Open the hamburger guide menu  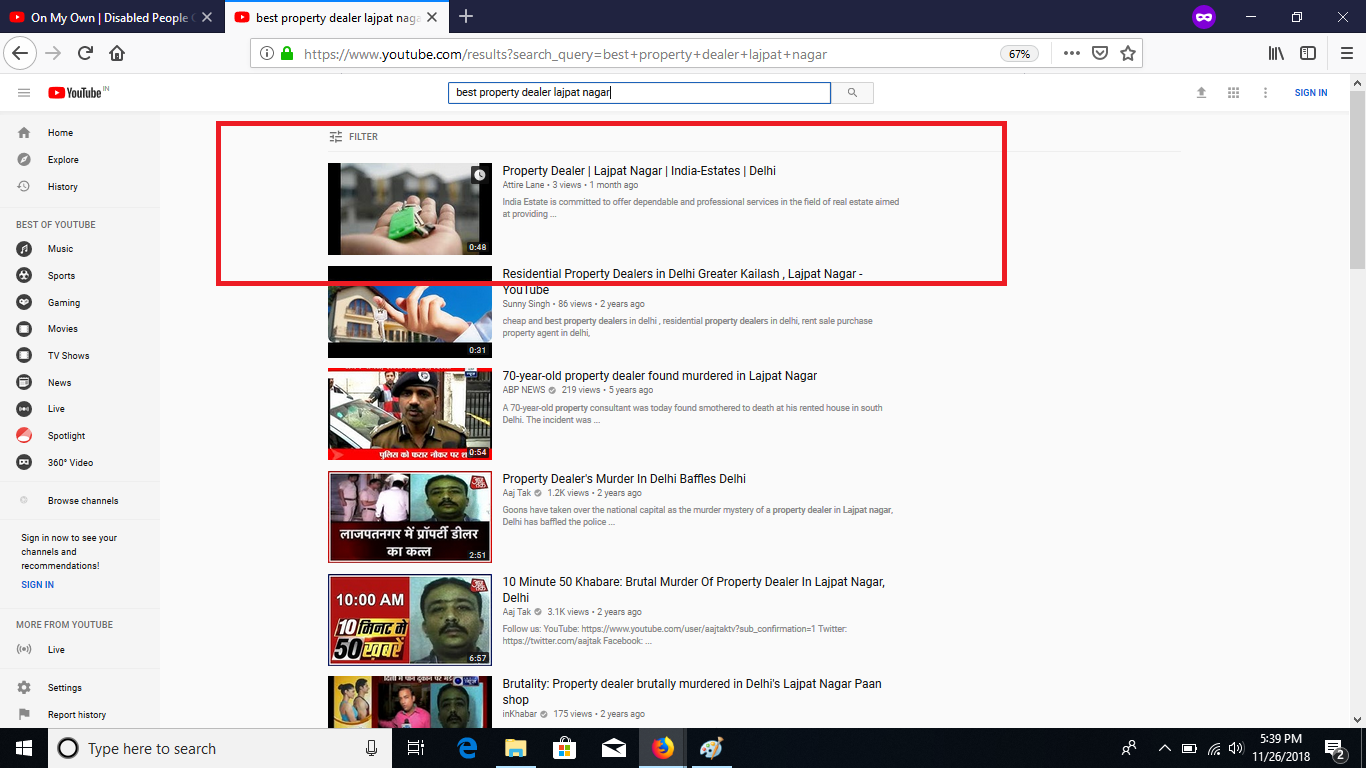[24, 93]
